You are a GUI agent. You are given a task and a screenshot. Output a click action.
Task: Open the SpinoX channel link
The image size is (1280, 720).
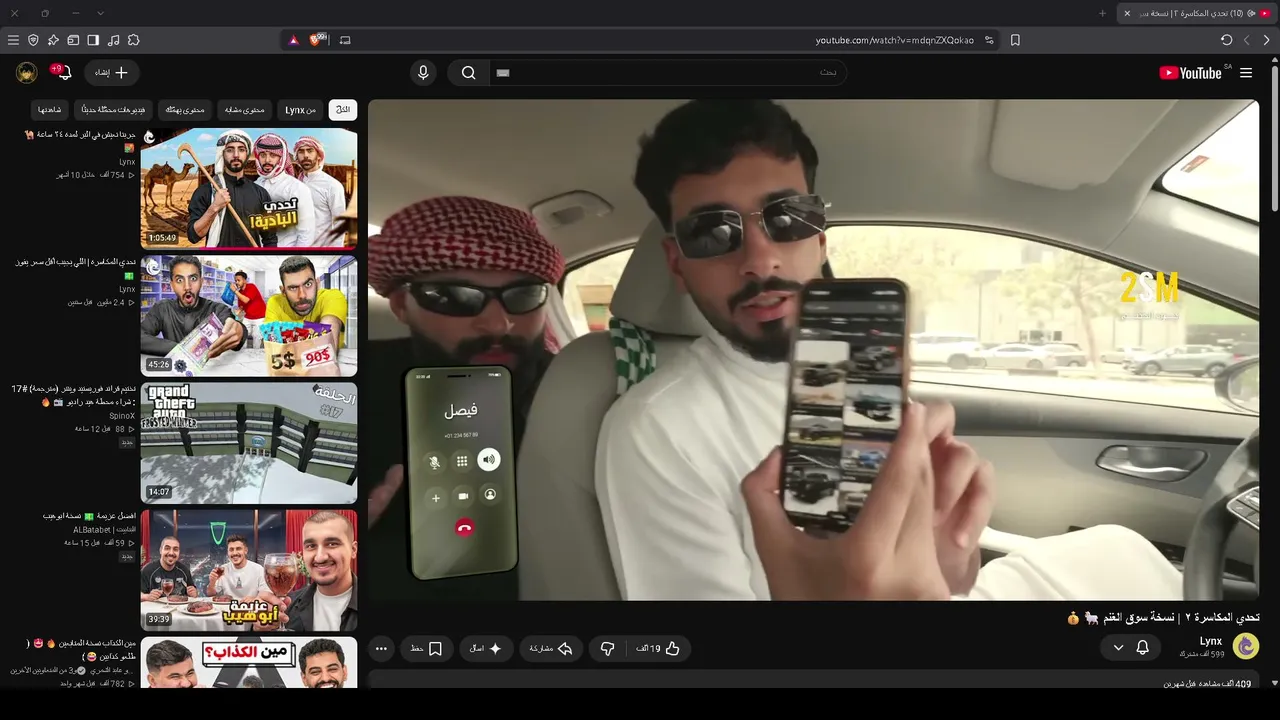coord(122,416)
